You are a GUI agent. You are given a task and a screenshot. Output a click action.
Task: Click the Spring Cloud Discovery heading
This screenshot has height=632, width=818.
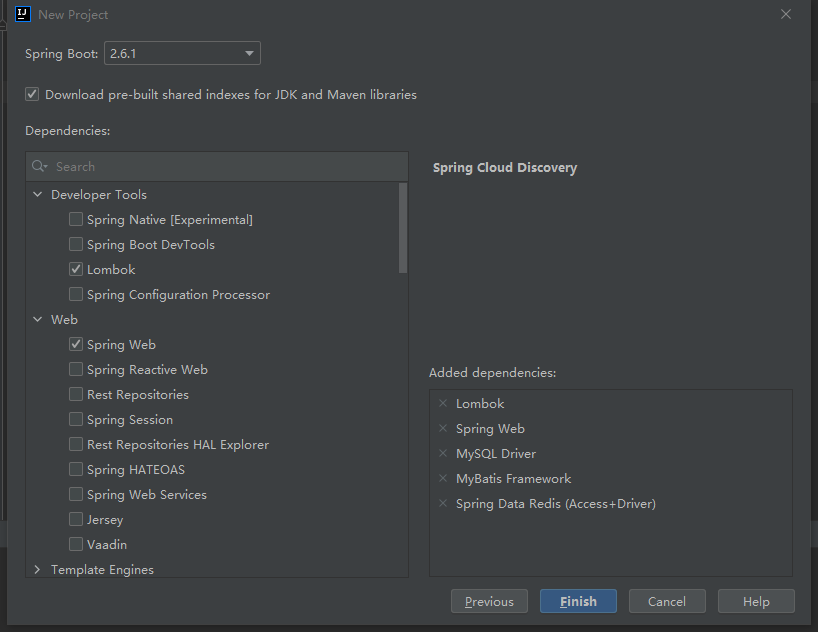coord(505,168)
